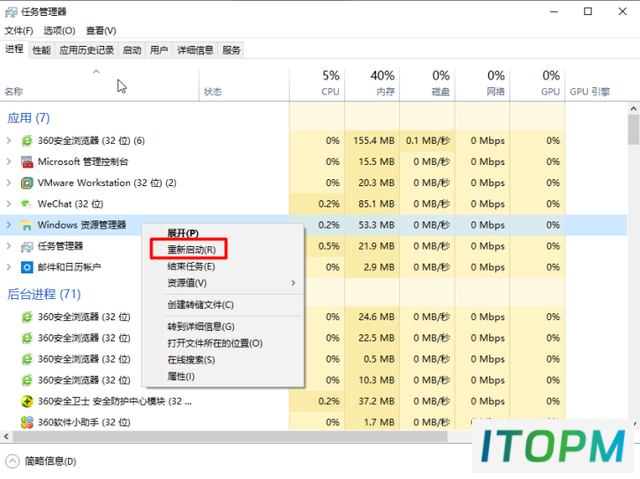The image size is (640, 479).
Task: Click the Microsoft 管理控制台 icon
Action: [x=27, y=162]
